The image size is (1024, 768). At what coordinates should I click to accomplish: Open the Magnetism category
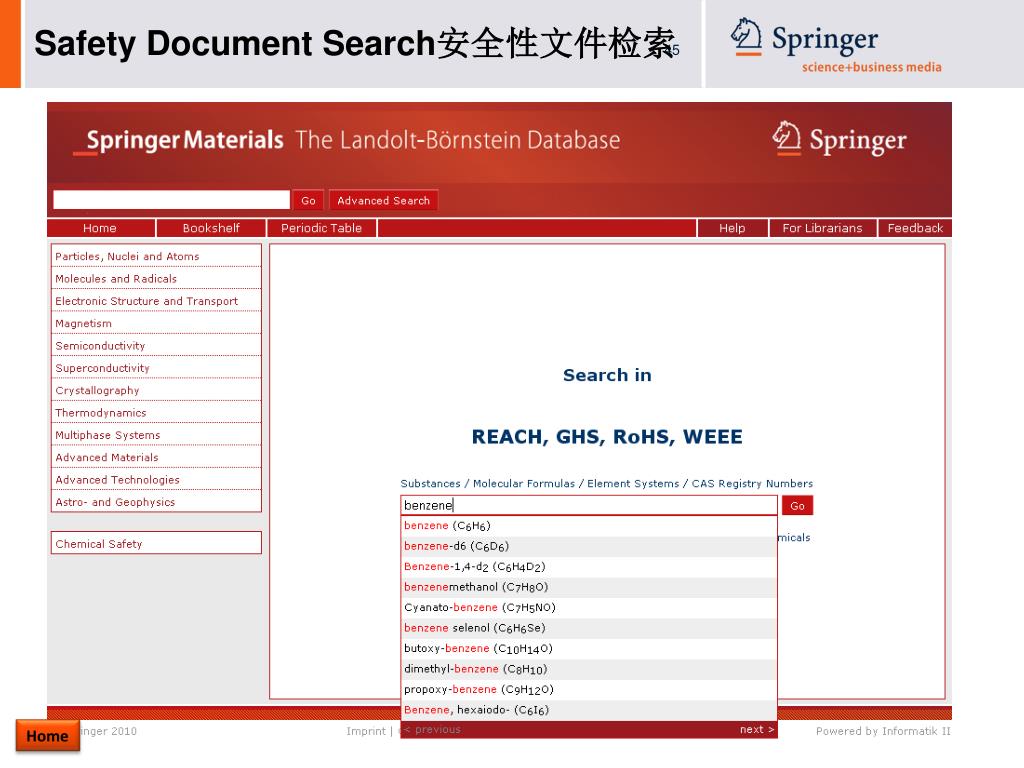(x=156, y=323)
